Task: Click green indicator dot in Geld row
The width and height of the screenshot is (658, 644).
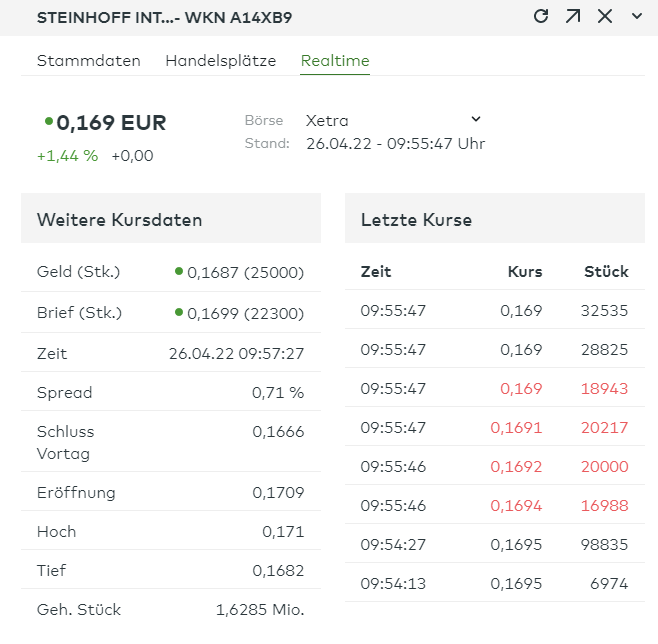Action: pyautogui.click(x=179, y=270)
